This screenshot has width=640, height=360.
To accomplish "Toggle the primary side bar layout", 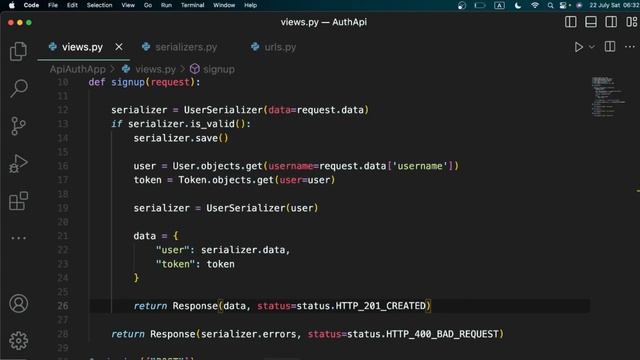I will click(x=571, y=22).
